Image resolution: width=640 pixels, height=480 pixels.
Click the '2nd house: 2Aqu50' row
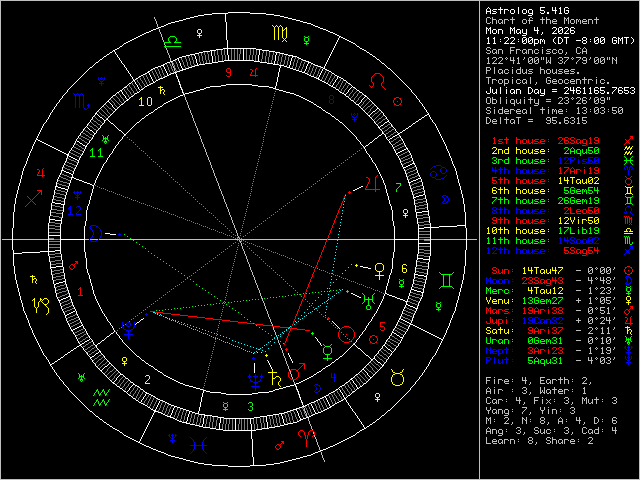pos(545,151)
